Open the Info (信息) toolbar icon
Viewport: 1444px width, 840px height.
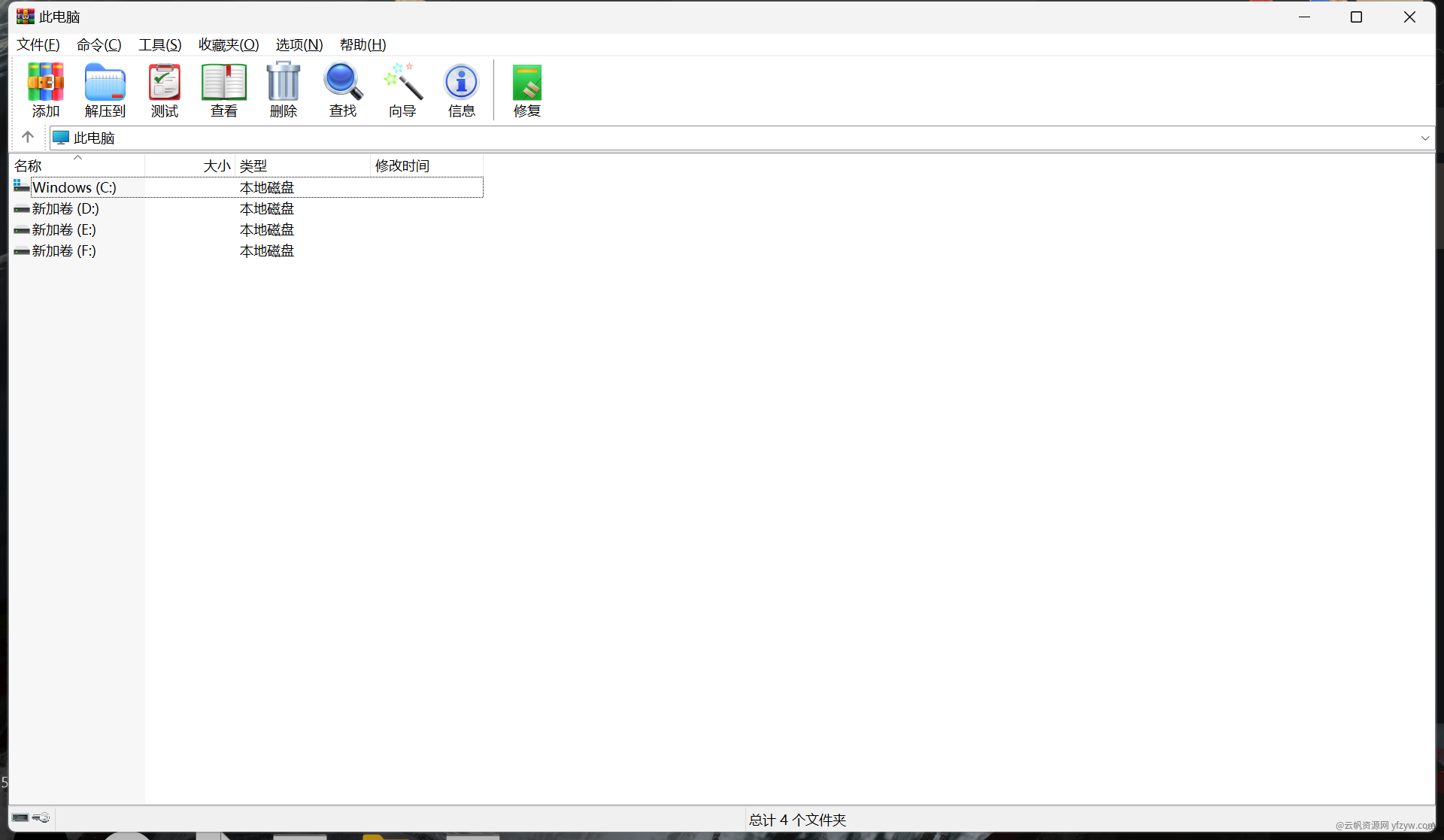[461, 82]
